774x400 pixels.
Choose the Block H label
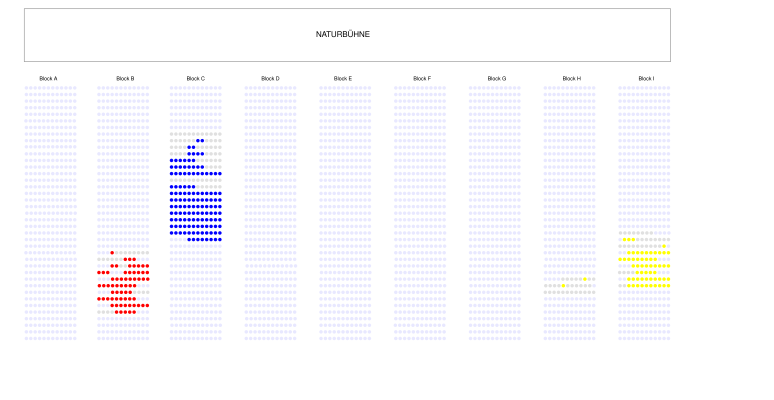[571, 78]
